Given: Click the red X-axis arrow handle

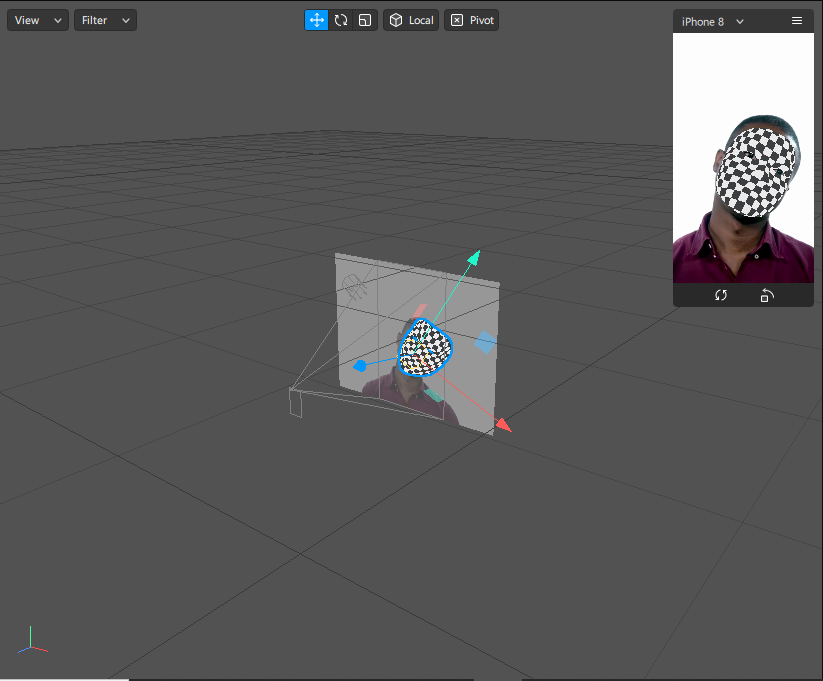Looking at the screenshot, I should (503, 425).
